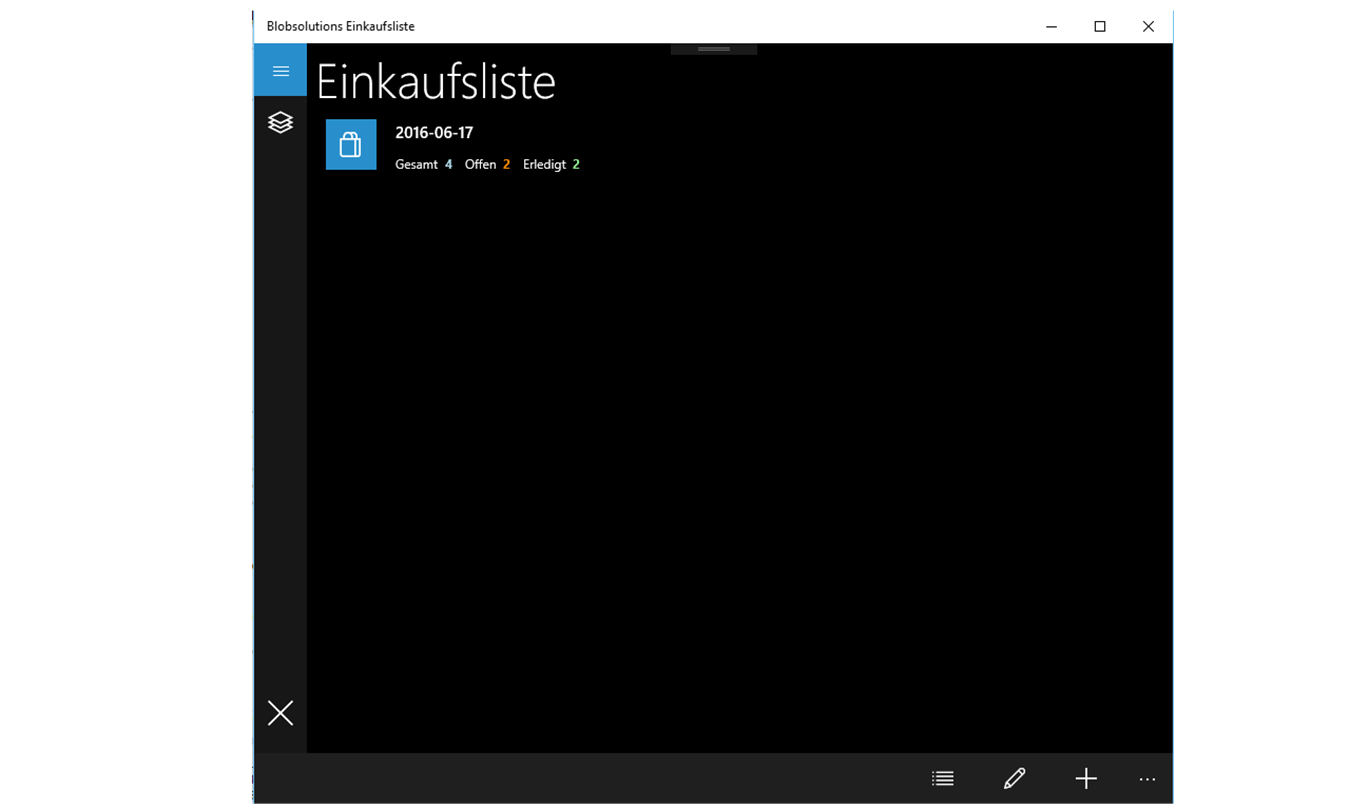The image size is (1350, 810).
Task: Open the 2016-06-17 shopping list
Action: 434,133
